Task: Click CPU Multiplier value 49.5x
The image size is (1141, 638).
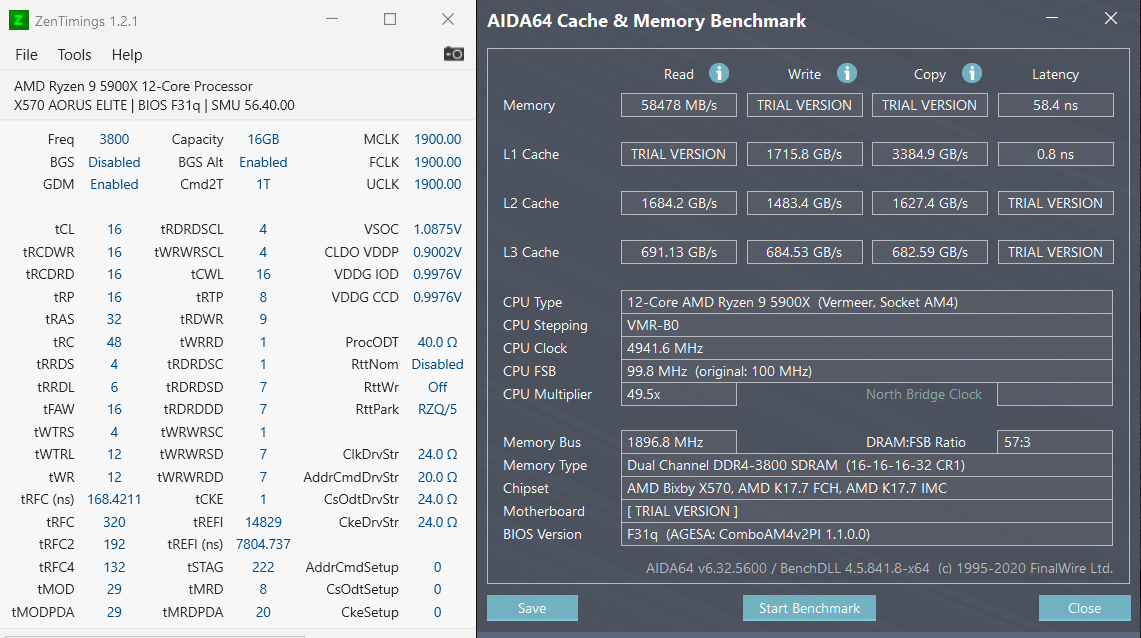Action: point(679,394)
